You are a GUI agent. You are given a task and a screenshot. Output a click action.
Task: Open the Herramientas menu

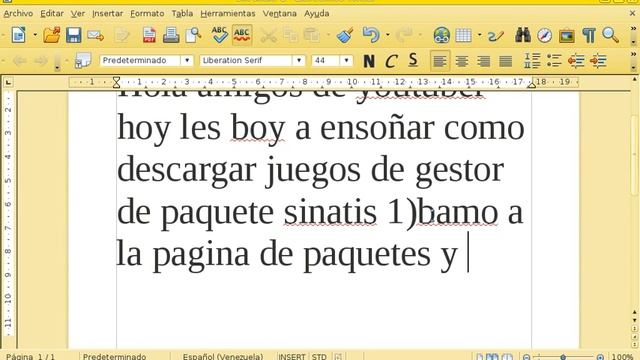click(228, 13)
